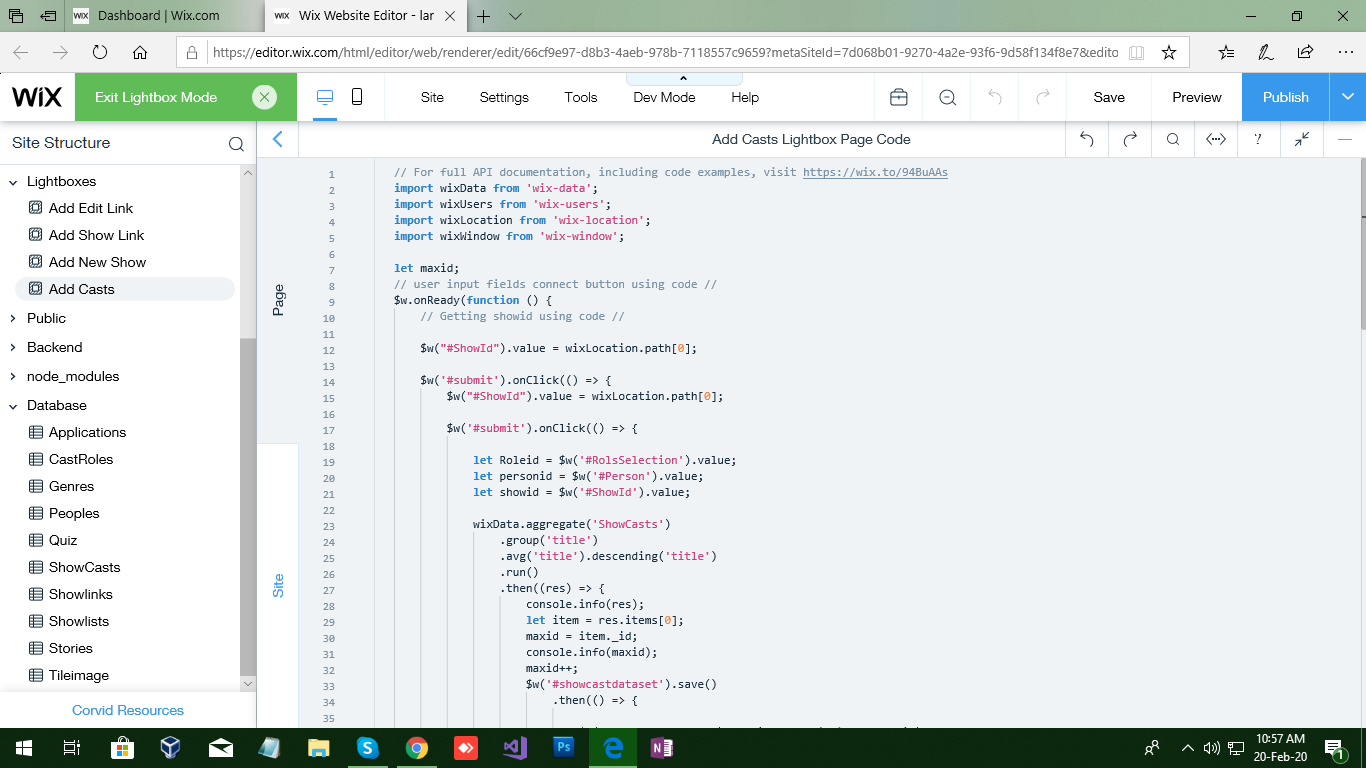Image resolution: width=1366 pixels, height=768 pixels.
Task: Open Photoshop from the taskbar
Action: point(563,747)
